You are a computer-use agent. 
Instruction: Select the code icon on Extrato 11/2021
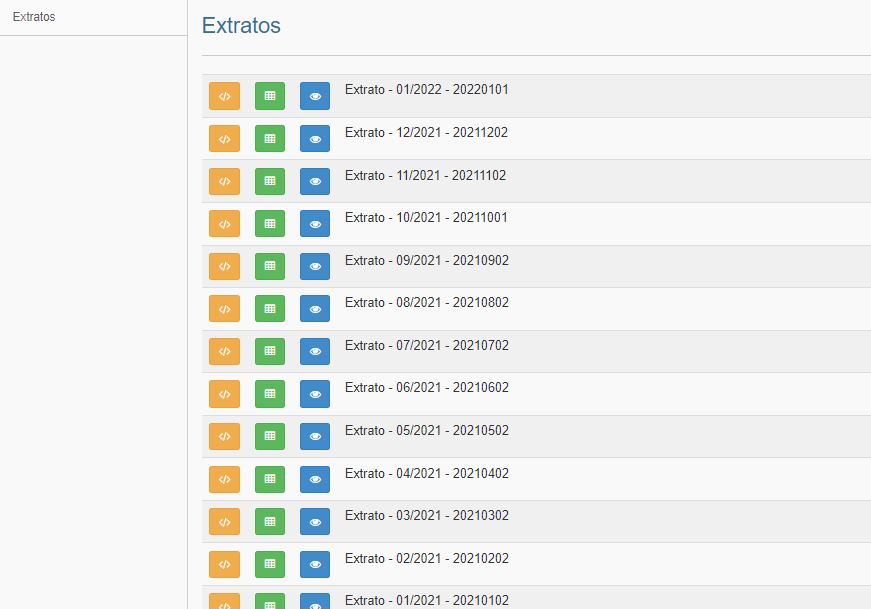point(224,181)
